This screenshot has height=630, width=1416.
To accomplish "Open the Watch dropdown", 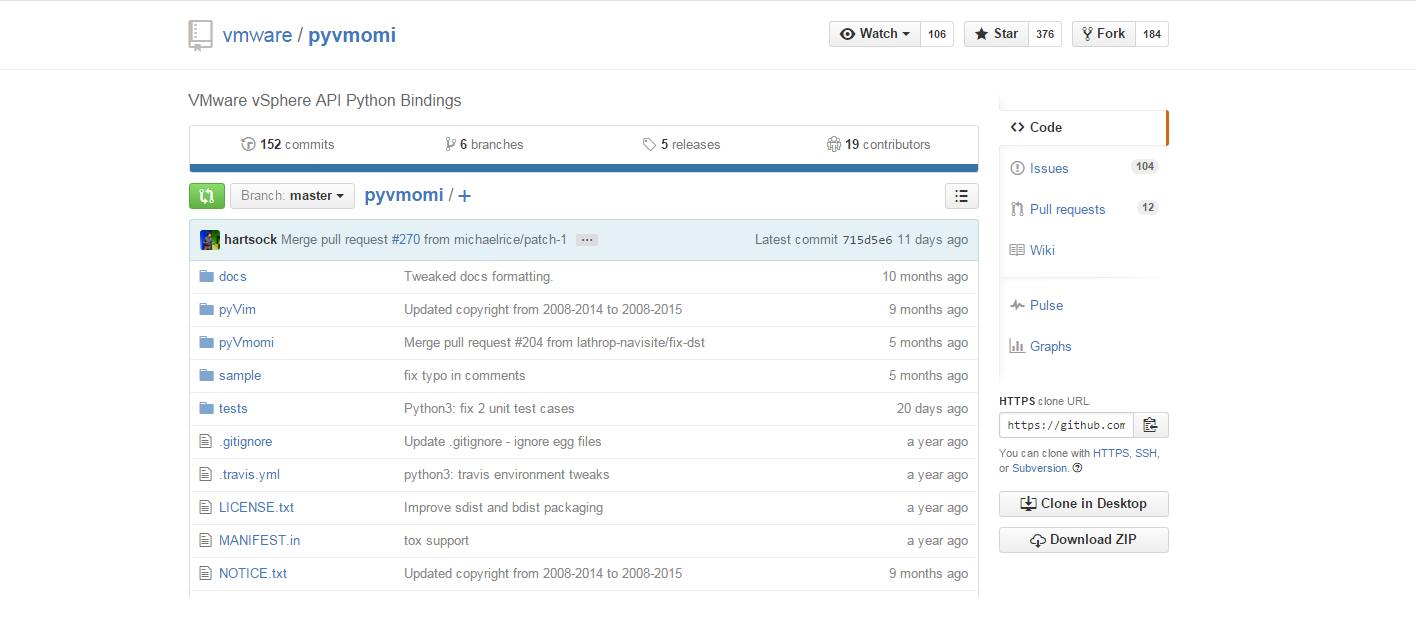I will tap(874, 34).
